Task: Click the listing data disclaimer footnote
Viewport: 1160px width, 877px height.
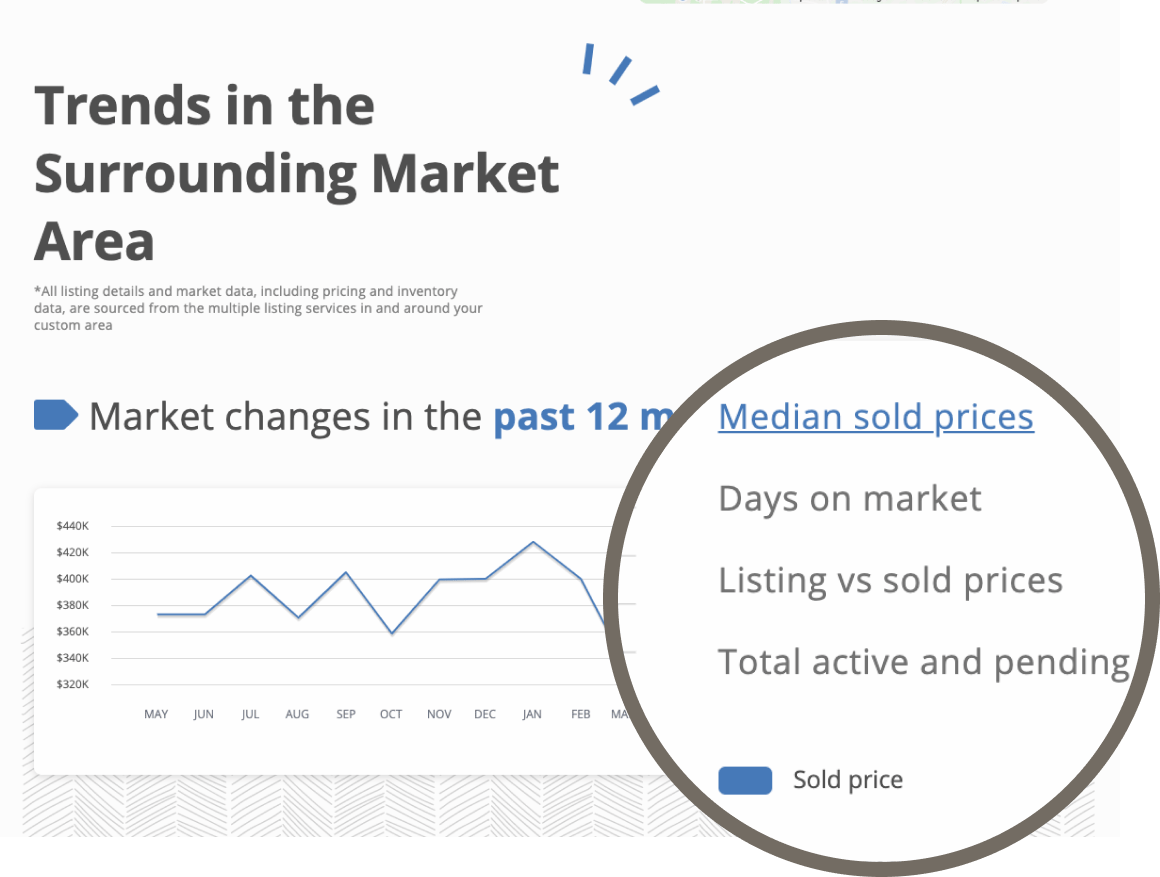Action: click(258, 308)
